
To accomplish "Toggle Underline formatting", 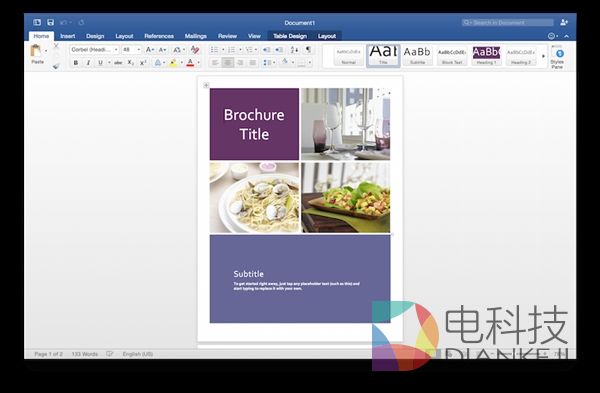I will tap(100, 63).
